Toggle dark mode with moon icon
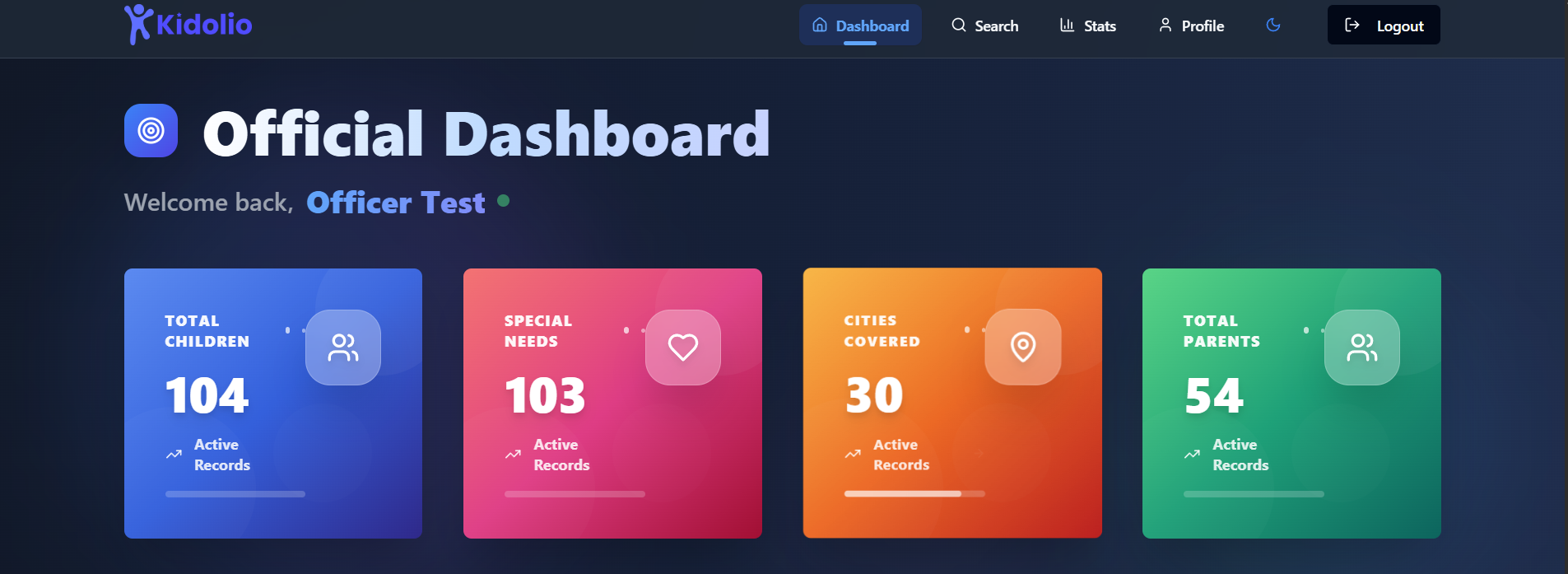Viewport: 1568px width, 574px height. (1273, 25)
